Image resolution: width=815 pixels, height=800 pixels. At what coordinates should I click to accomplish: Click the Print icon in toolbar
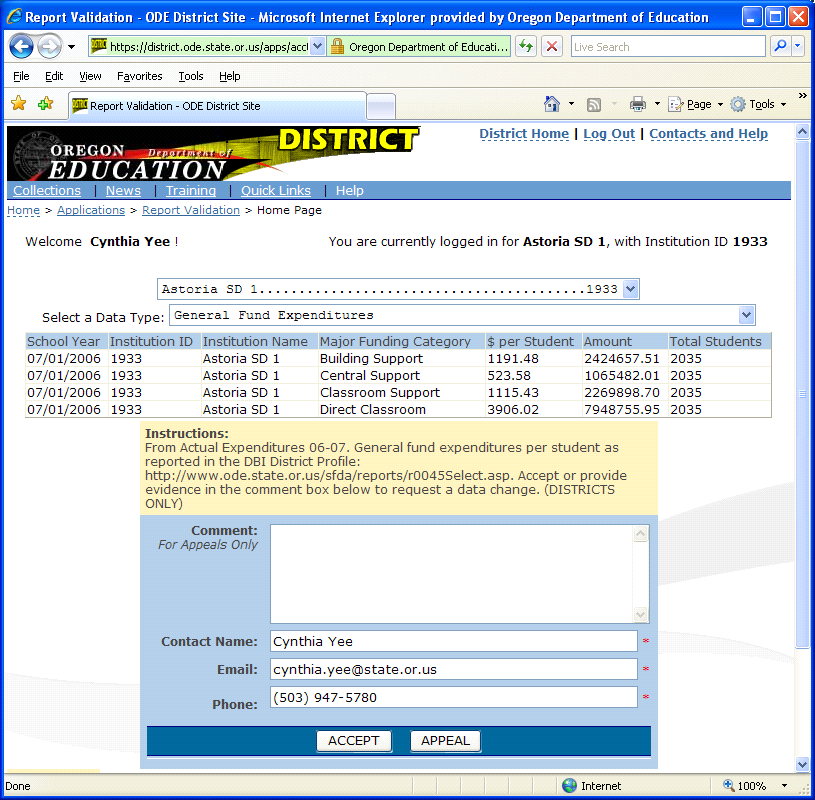pyautogui.click(x=637, y=104)
